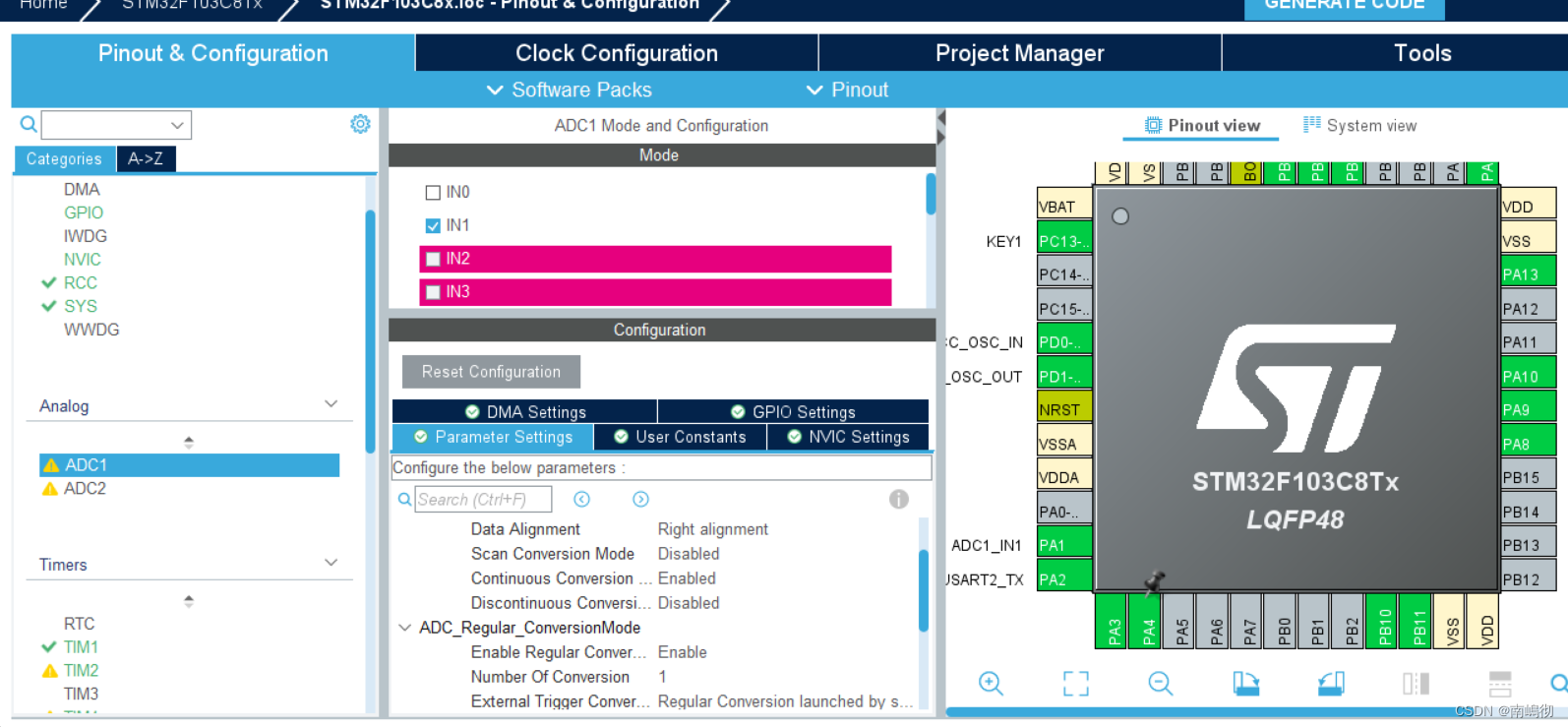1568x727 pixels.
Task: Switch to Clock Configuration tab
Action: click(617, 53)
